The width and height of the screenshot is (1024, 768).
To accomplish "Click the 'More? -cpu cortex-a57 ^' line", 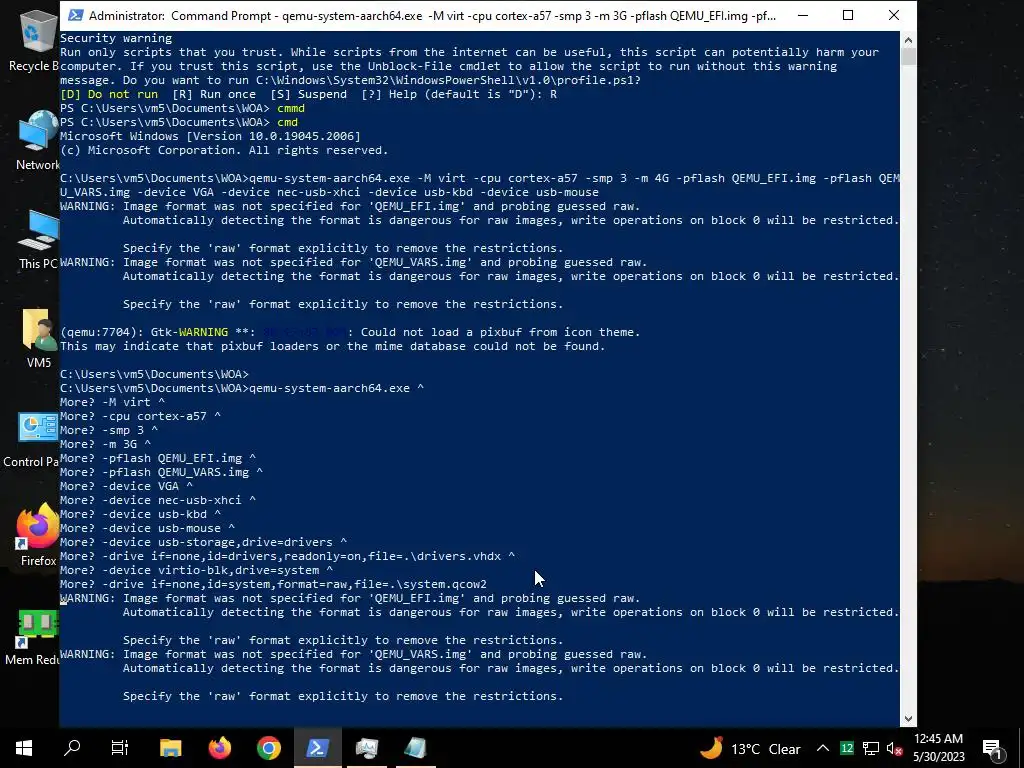I will click(140, 416).
